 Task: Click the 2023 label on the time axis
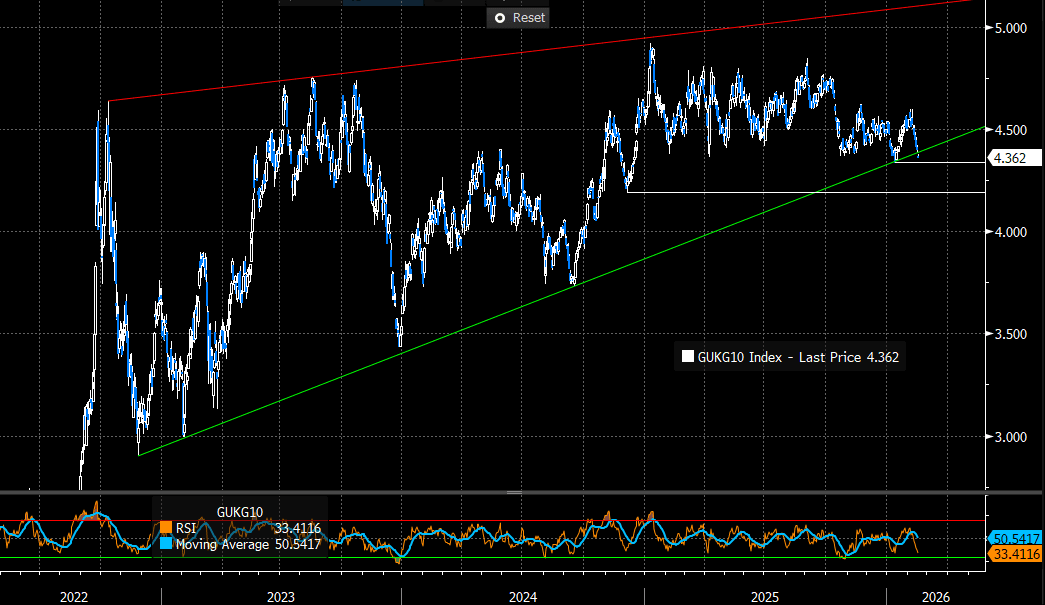tap(280, 596)
